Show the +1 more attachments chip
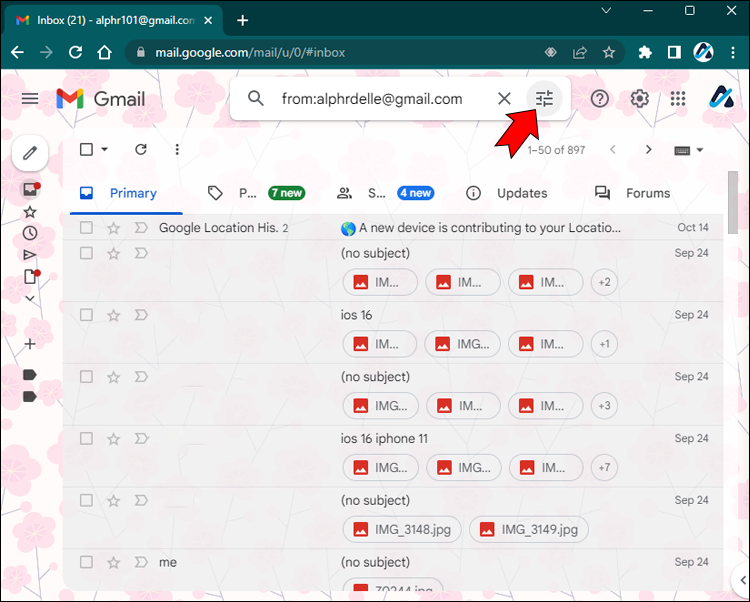The height and width of the screenshot is (602, 750). (604, 344)
